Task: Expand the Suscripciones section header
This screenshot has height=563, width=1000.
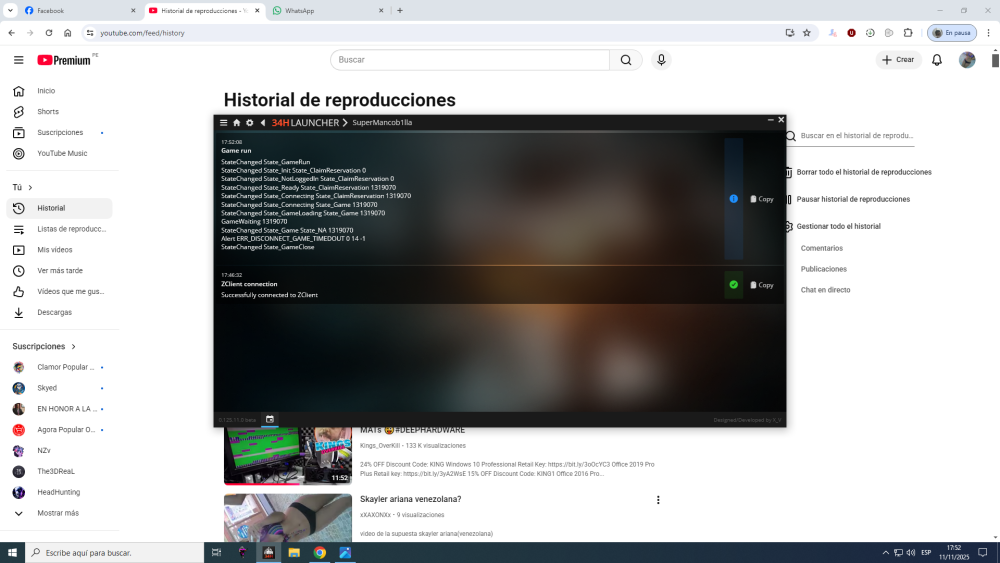Action: [x=44, y=346]
